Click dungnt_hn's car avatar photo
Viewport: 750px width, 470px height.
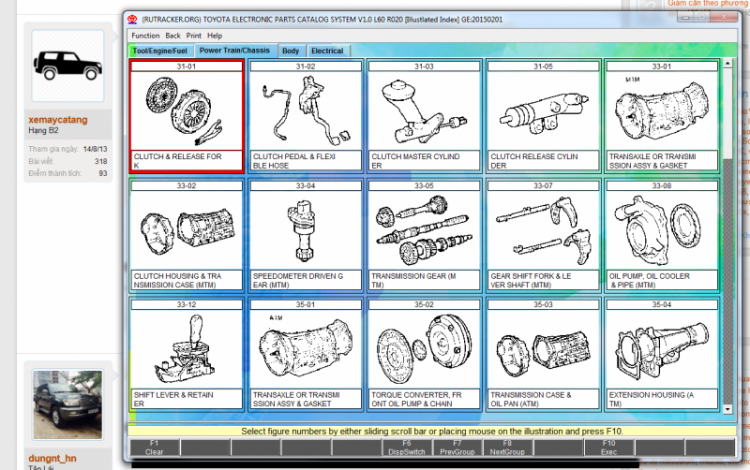67,404
